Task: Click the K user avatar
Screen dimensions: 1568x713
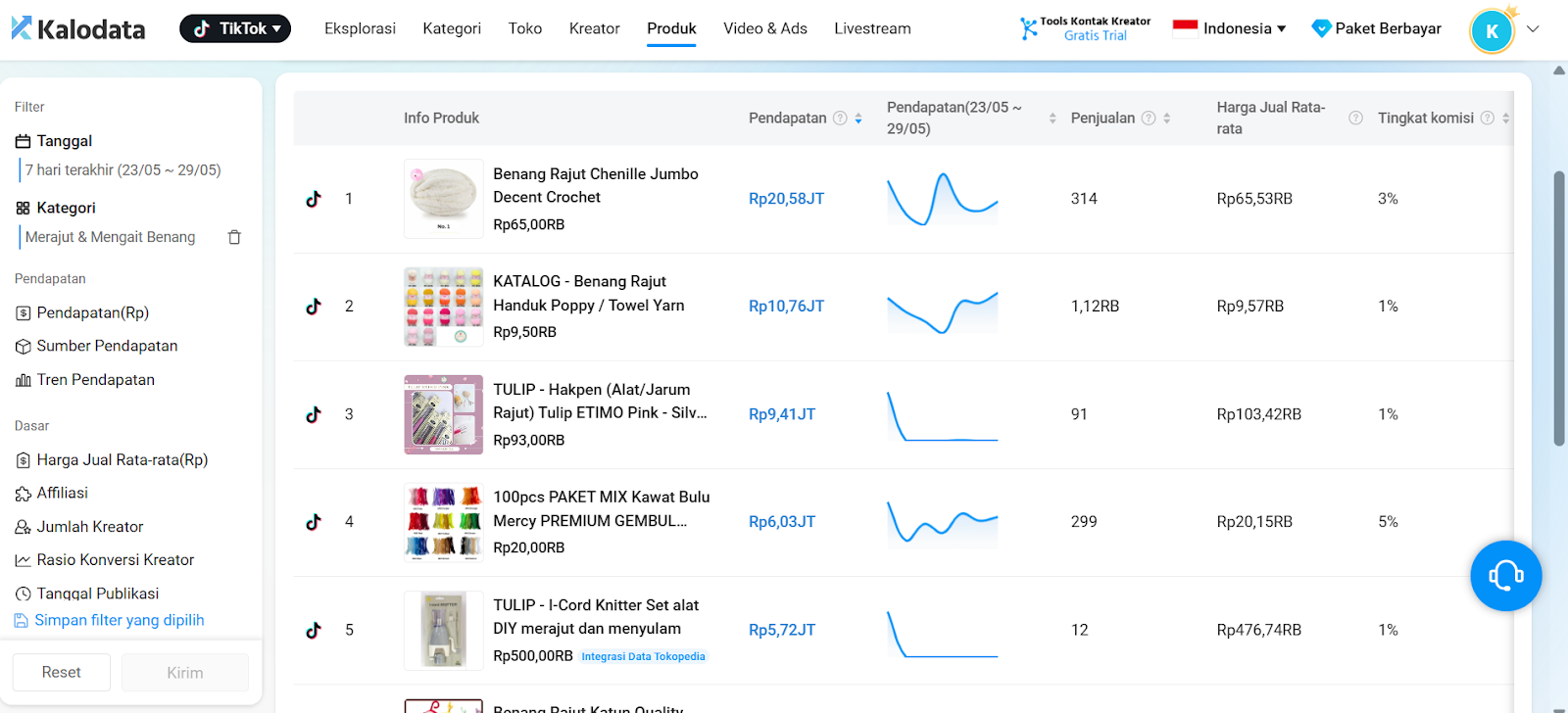Action: coord(1492,30)
